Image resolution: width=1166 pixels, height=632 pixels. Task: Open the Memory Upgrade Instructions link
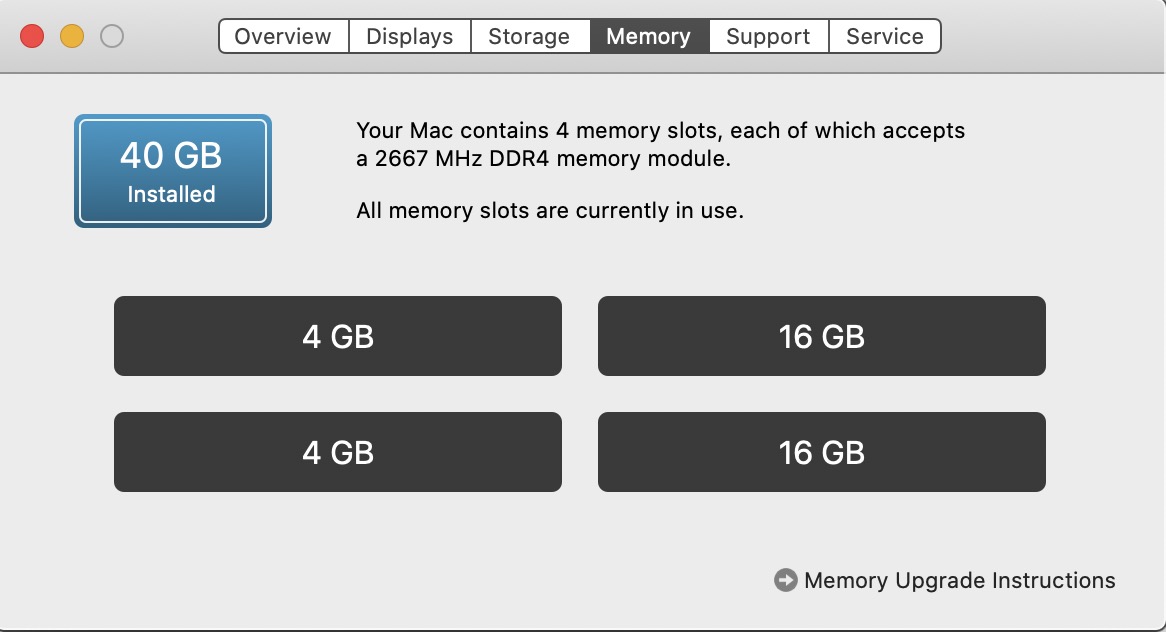point(959,580)
